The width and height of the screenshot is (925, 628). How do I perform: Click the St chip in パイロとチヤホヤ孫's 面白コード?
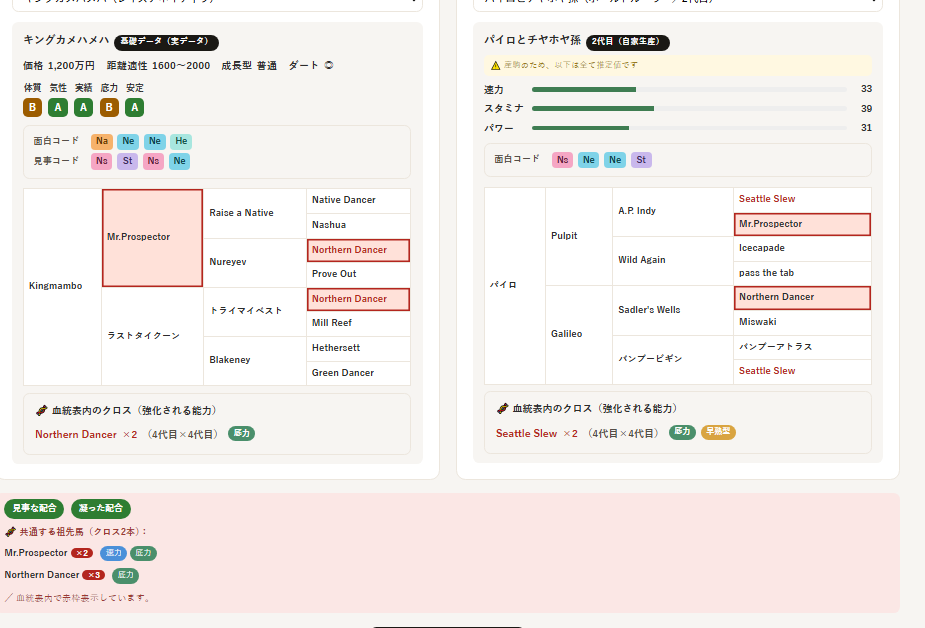pos(641,160)
